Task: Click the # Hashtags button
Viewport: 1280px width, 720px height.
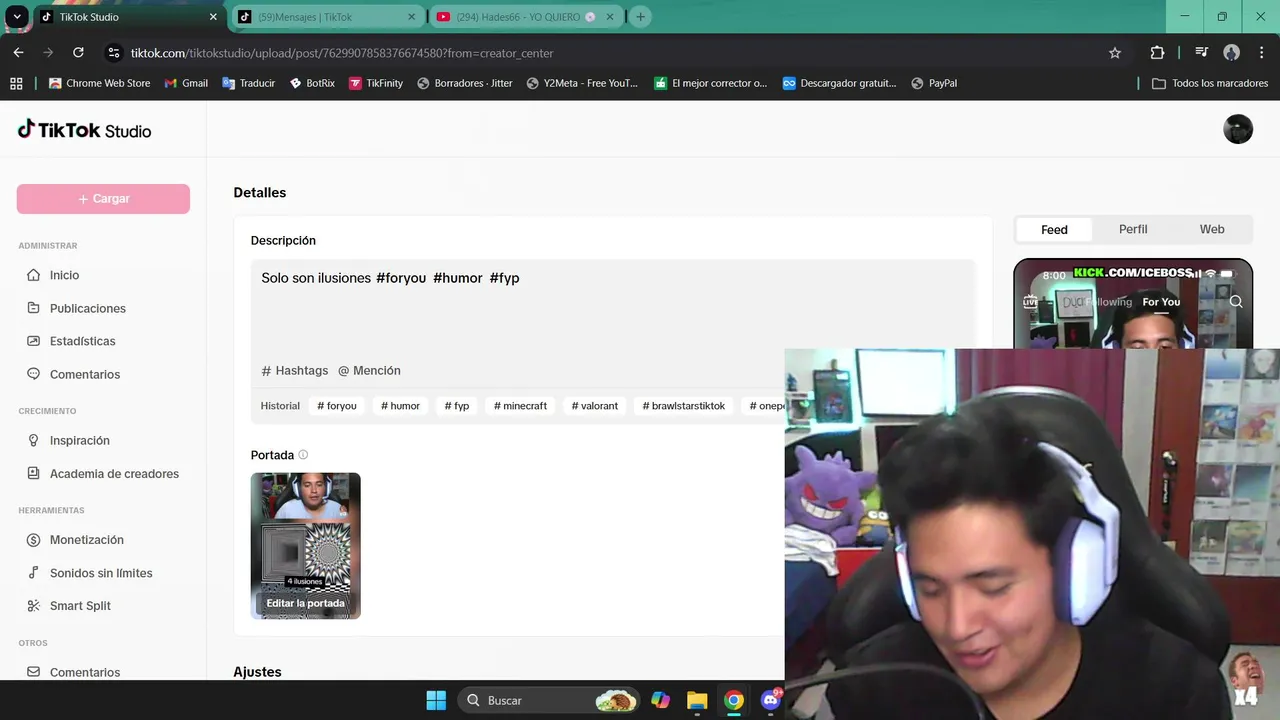Action: [295, 370]
